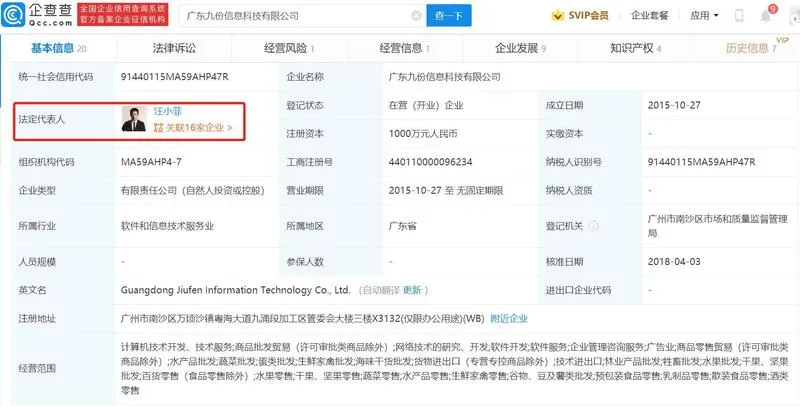Click the 纳税人识别号 label

(x=573, y=162)
